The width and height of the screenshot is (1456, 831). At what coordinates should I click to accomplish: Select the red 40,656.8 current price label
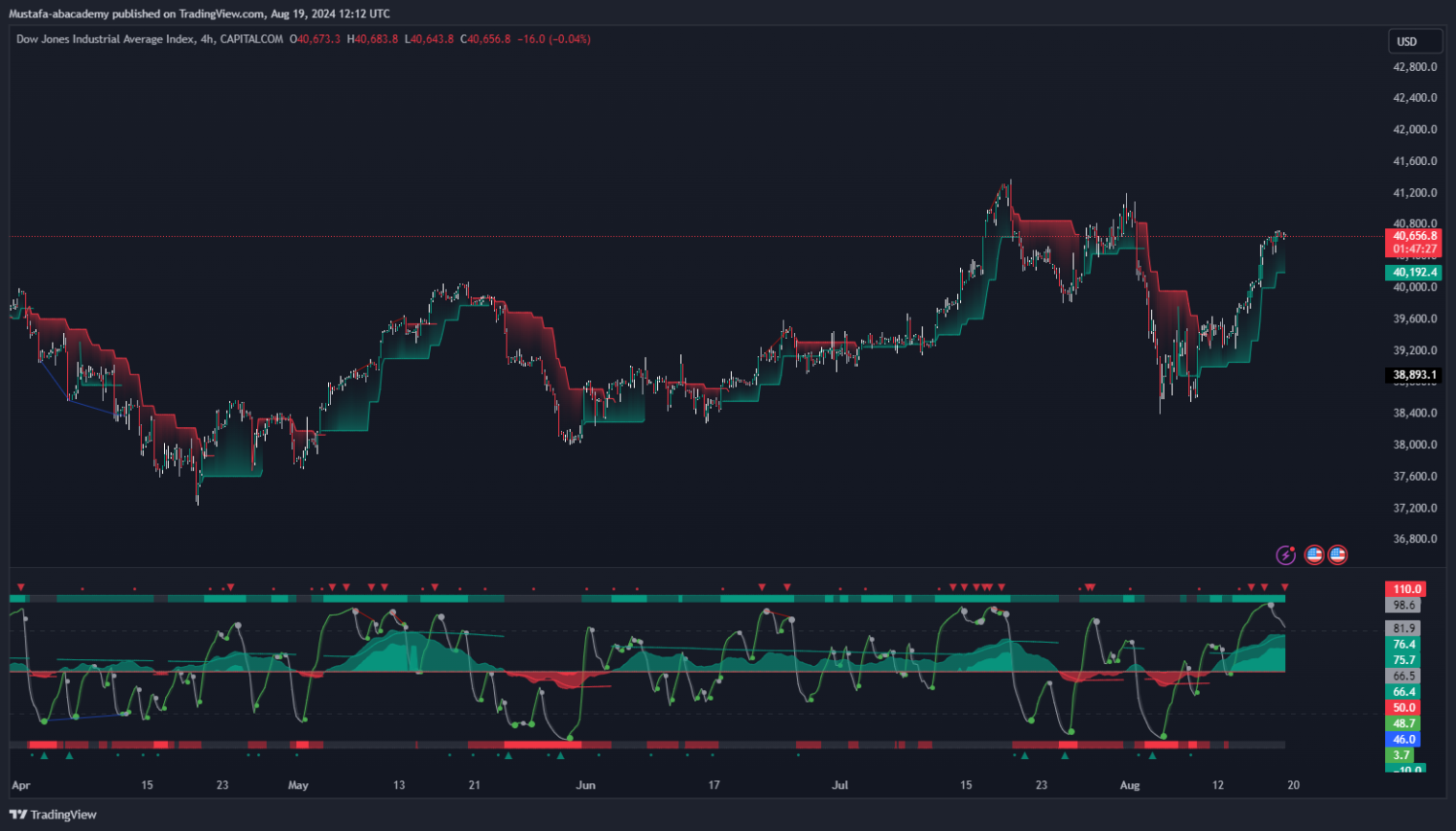point(1413,236)
